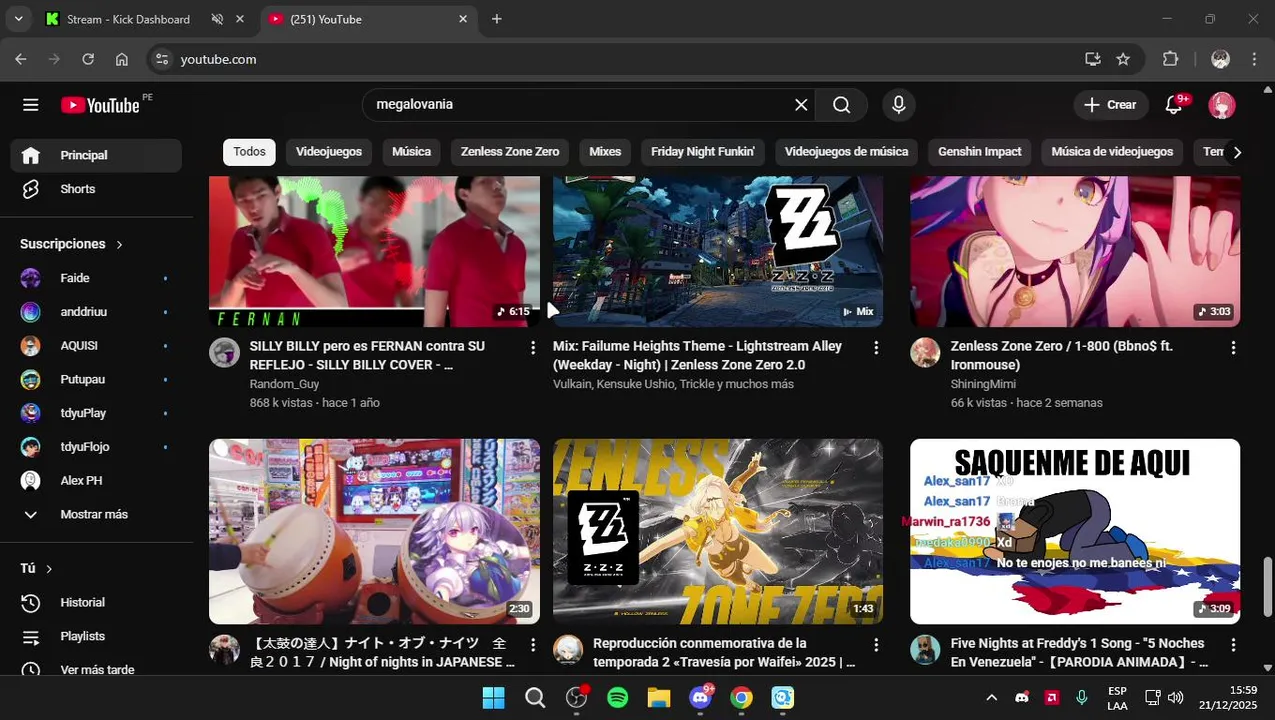Viewport: 1275px width, 720px height.
Task: Select the Todos filter chip
Action: coord(249,152)
